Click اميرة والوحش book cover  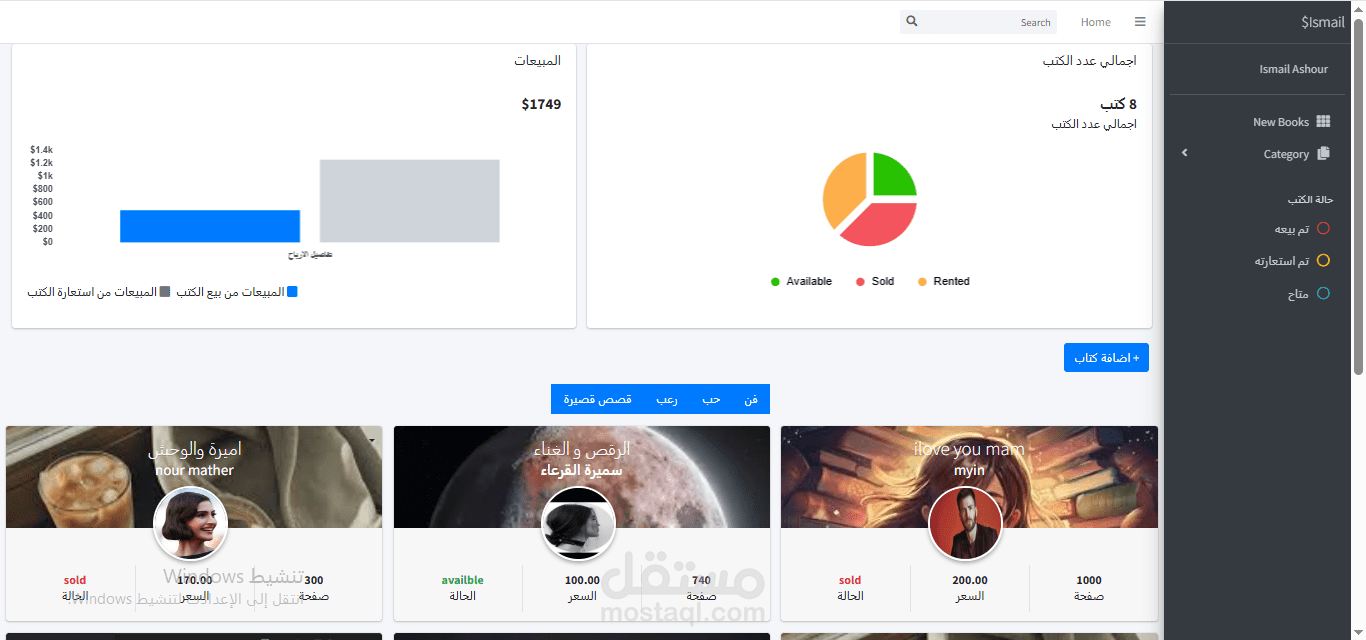point(194,477)
